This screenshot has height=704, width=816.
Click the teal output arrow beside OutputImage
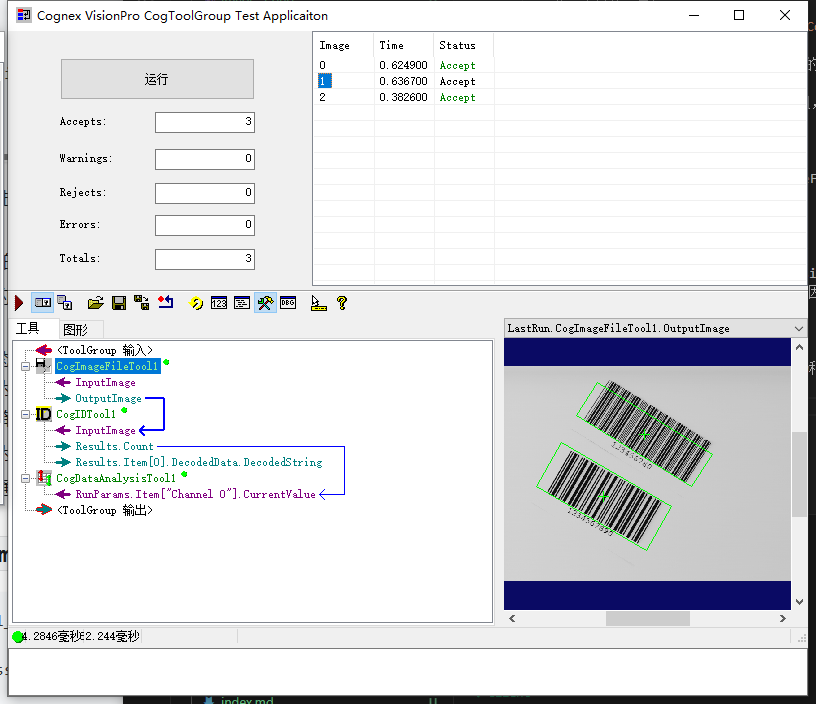point(63,399)
